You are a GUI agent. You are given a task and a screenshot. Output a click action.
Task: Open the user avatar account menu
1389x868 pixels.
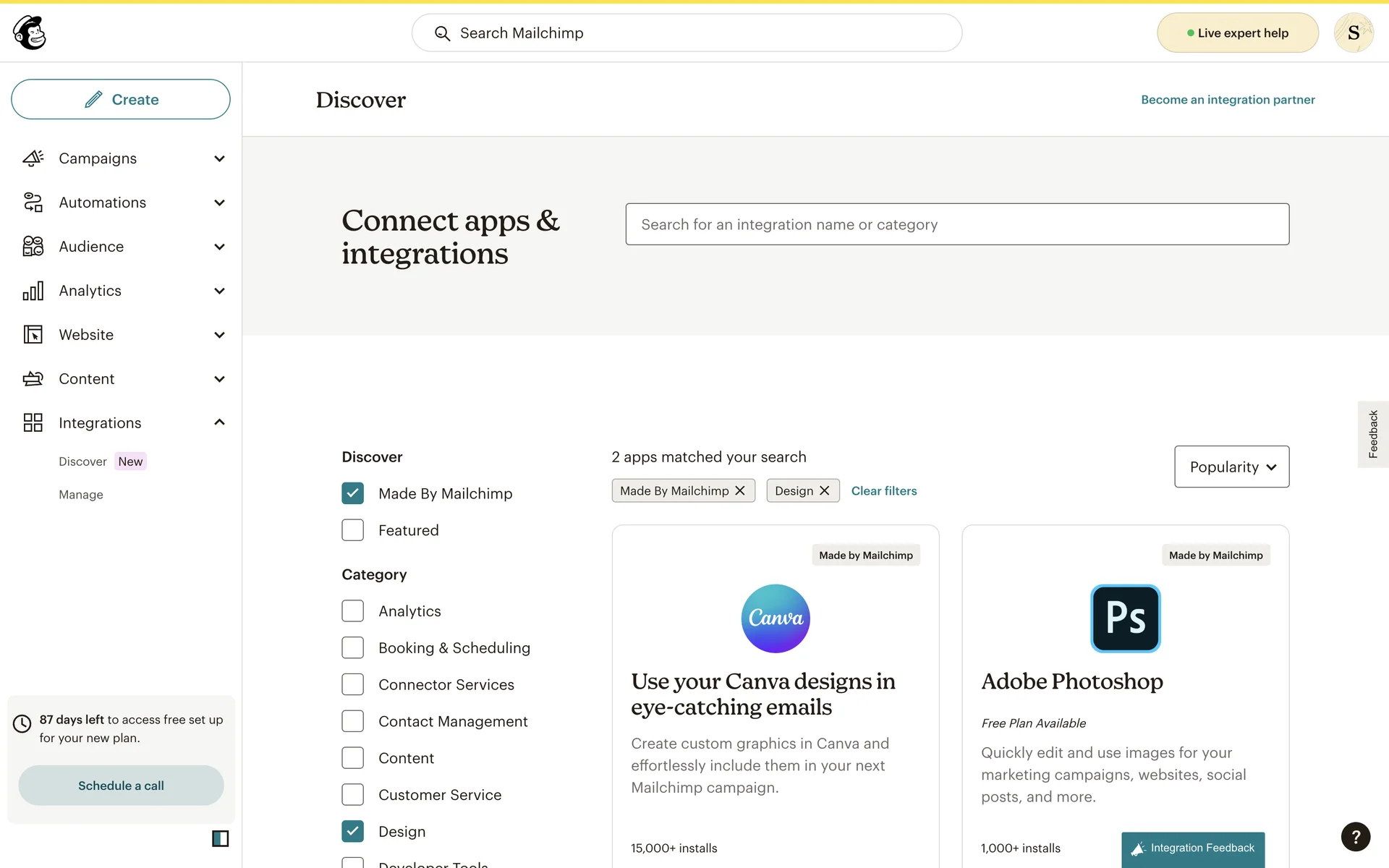pyautogui.click(x=1353, y=33)
